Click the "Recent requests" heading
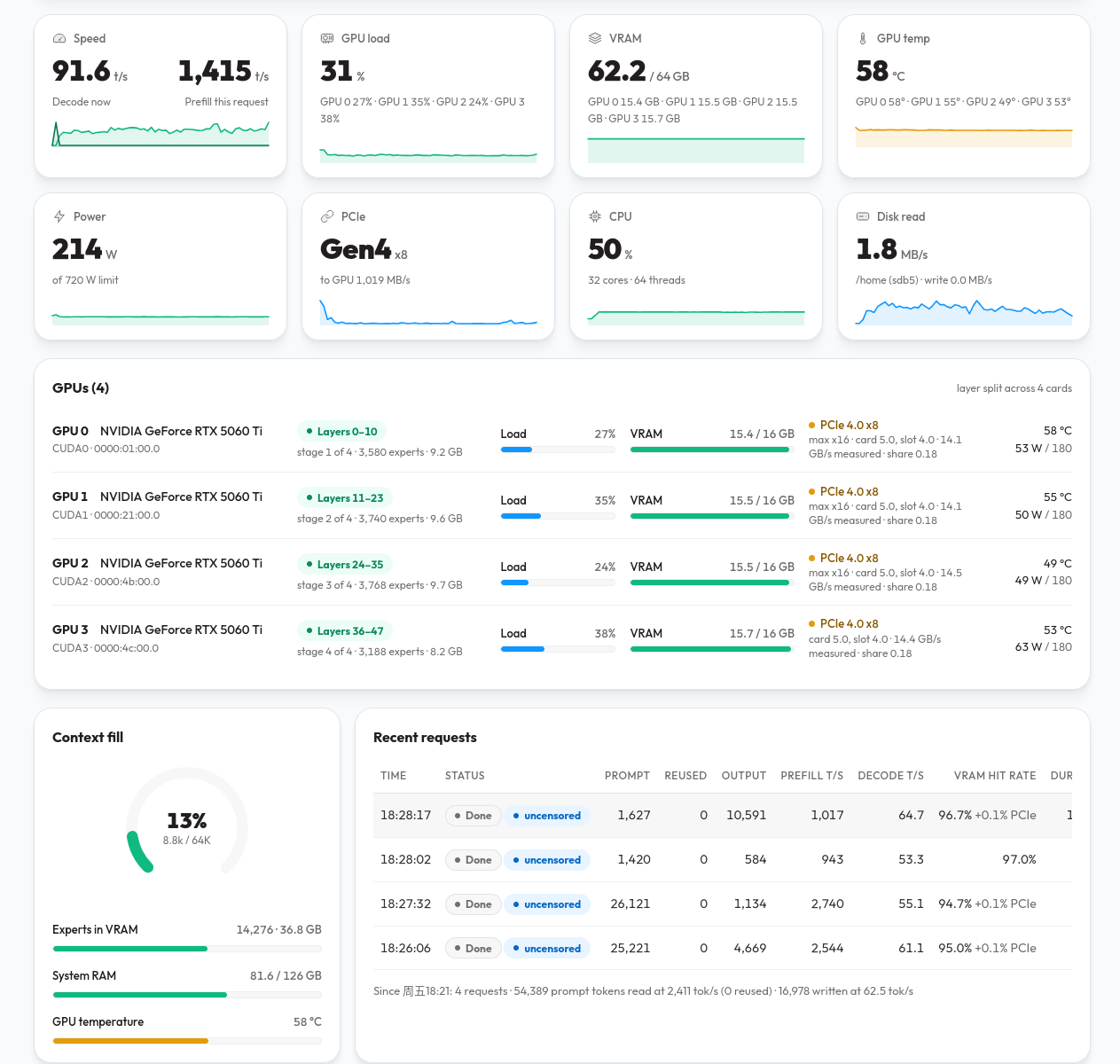The width and height of the screenshot is (1120, 1064). tap(425, 738)
